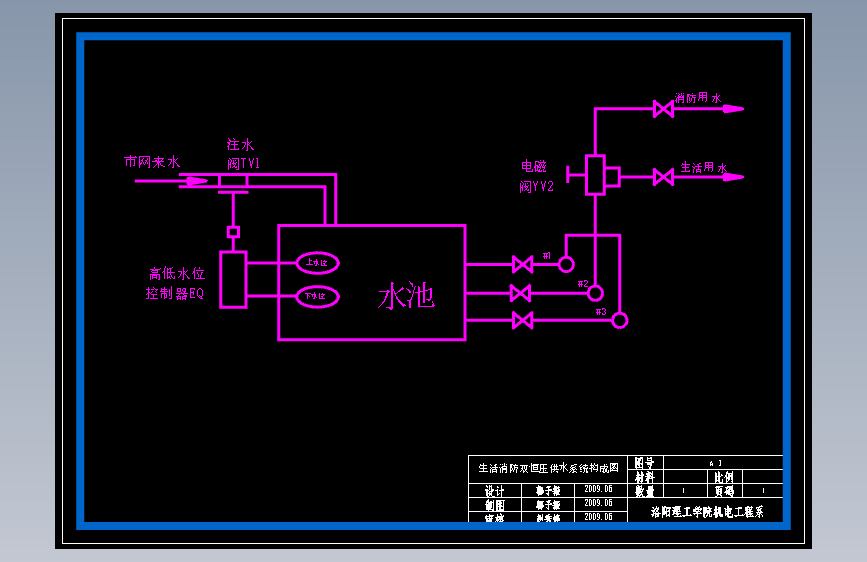This screenshot has width=867, height=562.
Task: Select the water level controller EQ rectangle
Action: (x=233, y=279)
